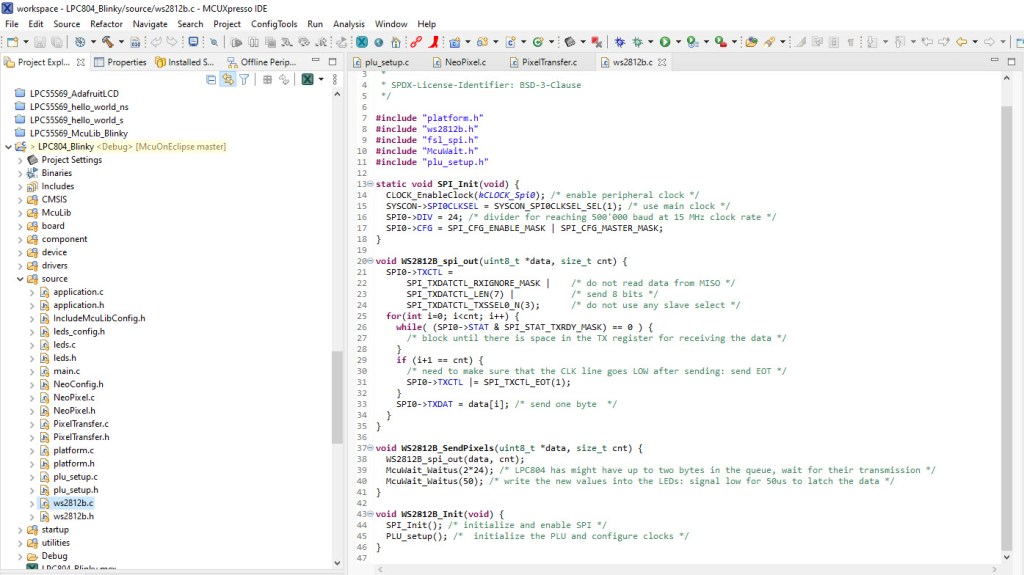Image resolution: width=1024 pixels, height=575 pixels.
Task: Open the LPC55S69_McuLib_Blinky project
Action: pos(78,132)
